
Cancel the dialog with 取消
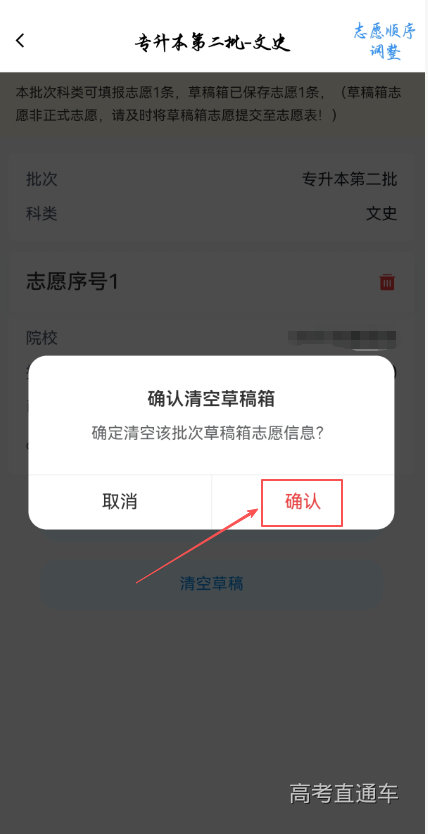(120, 502)
